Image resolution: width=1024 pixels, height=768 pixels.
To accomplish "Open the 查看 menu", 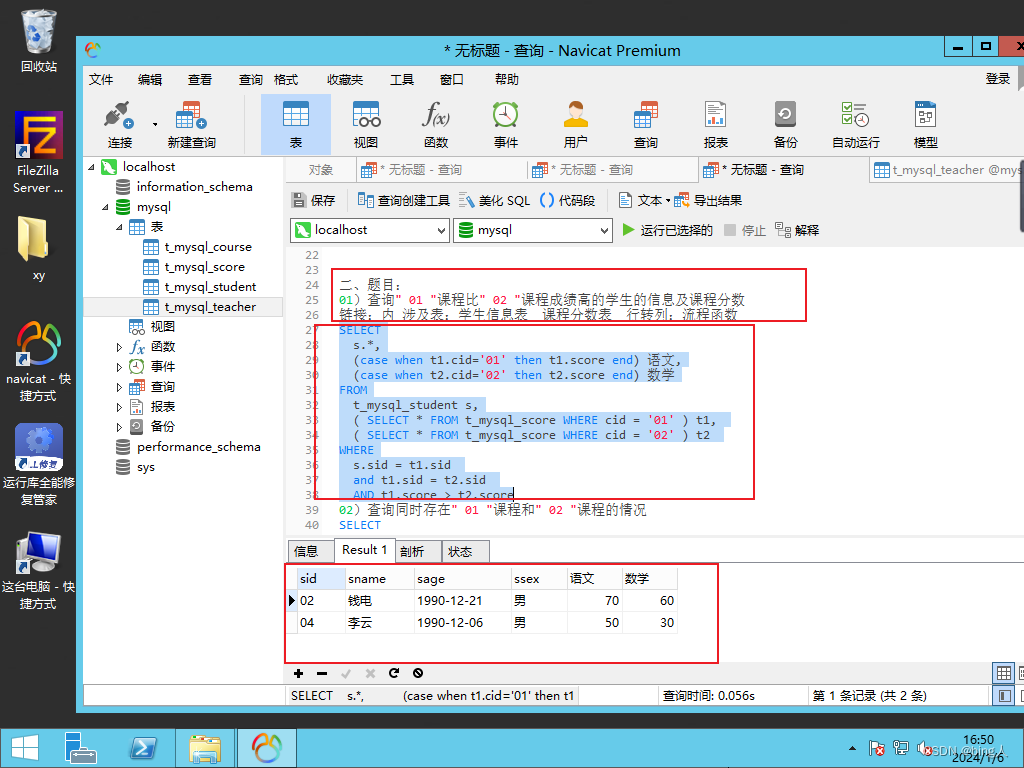I will 199,80.
